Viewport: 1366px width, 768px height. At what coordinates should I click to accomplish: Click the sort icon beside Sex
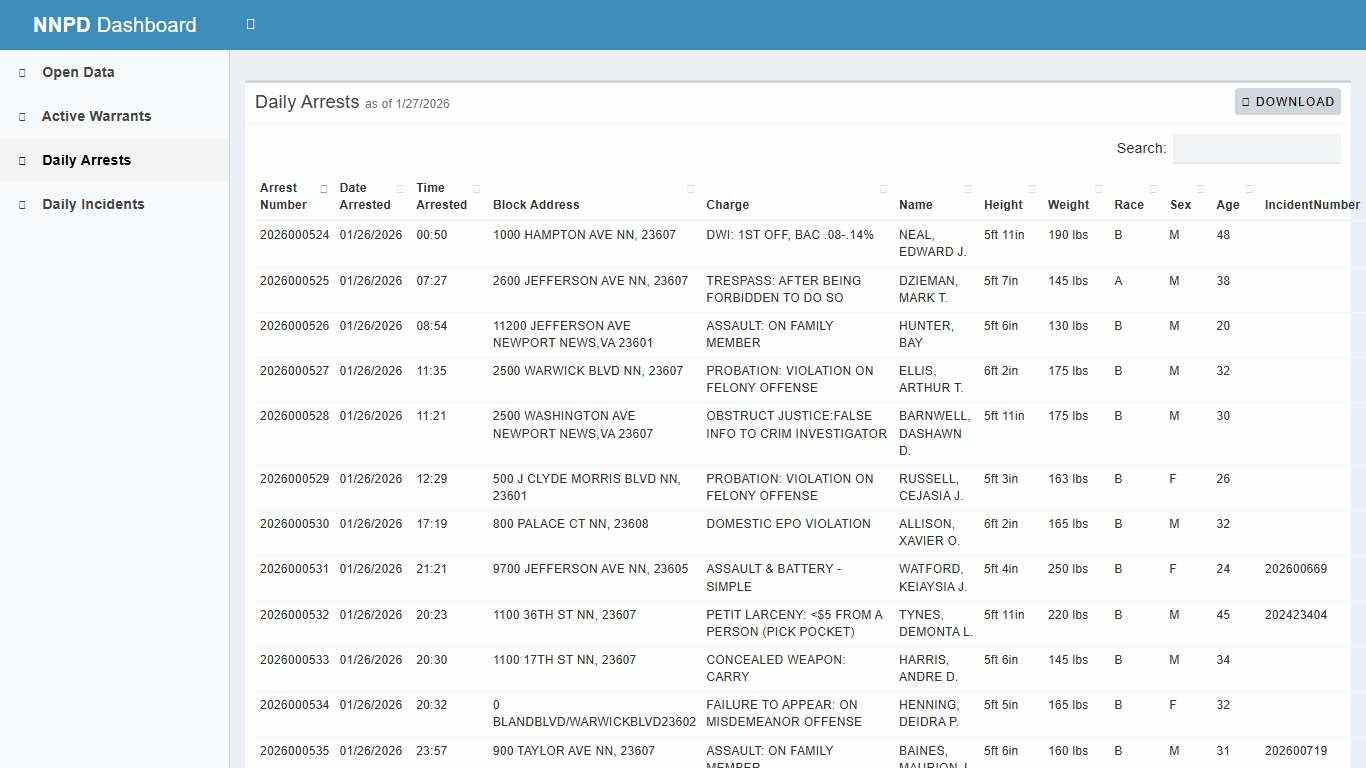point(1199,188)
